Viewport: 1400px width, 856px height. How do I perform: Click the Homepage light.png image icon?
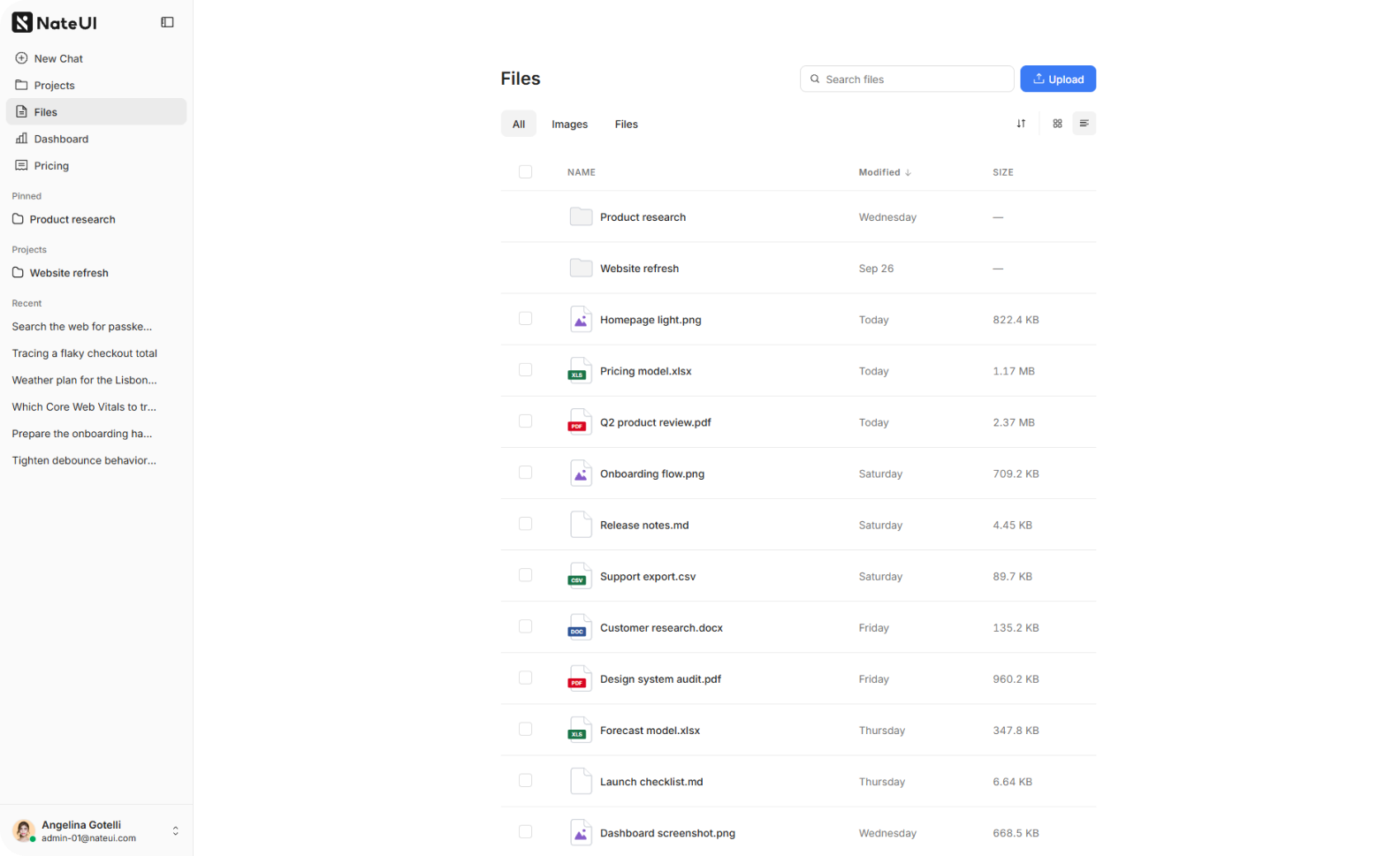pos(580,319)
